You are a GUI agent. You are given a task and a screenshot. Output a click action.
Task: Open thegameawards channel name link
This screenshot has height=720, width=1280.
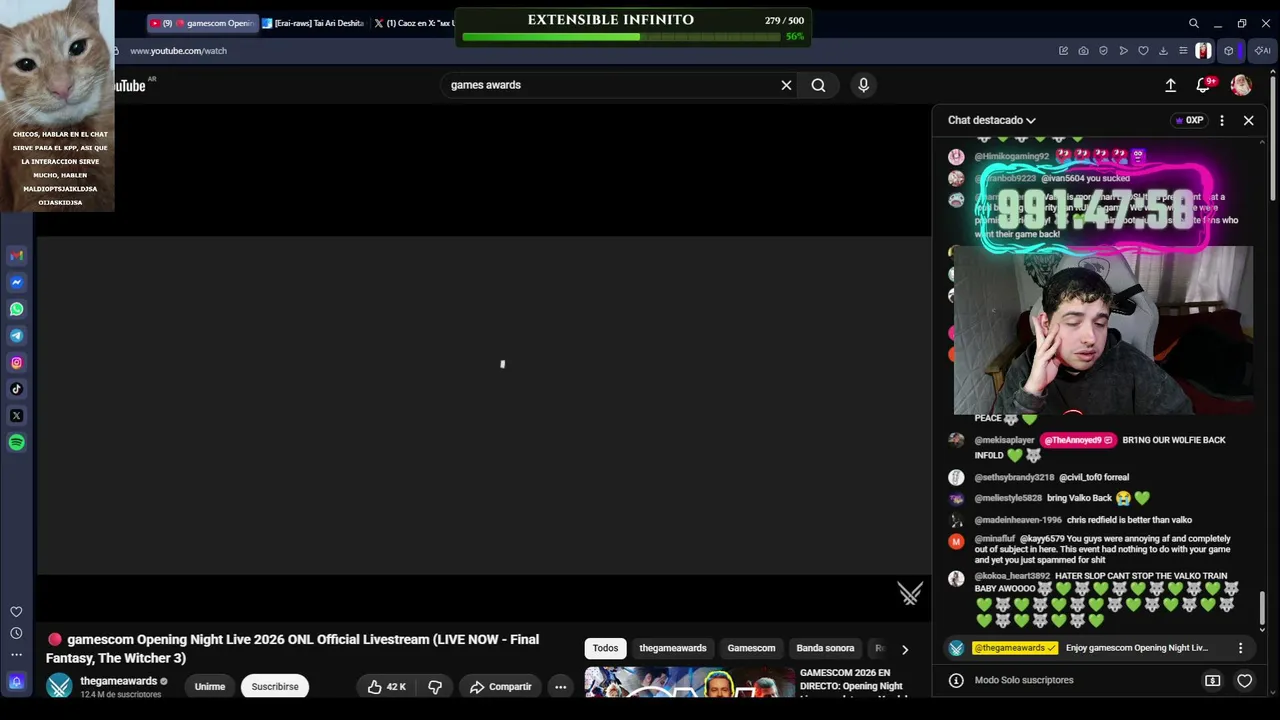(119, 681)
